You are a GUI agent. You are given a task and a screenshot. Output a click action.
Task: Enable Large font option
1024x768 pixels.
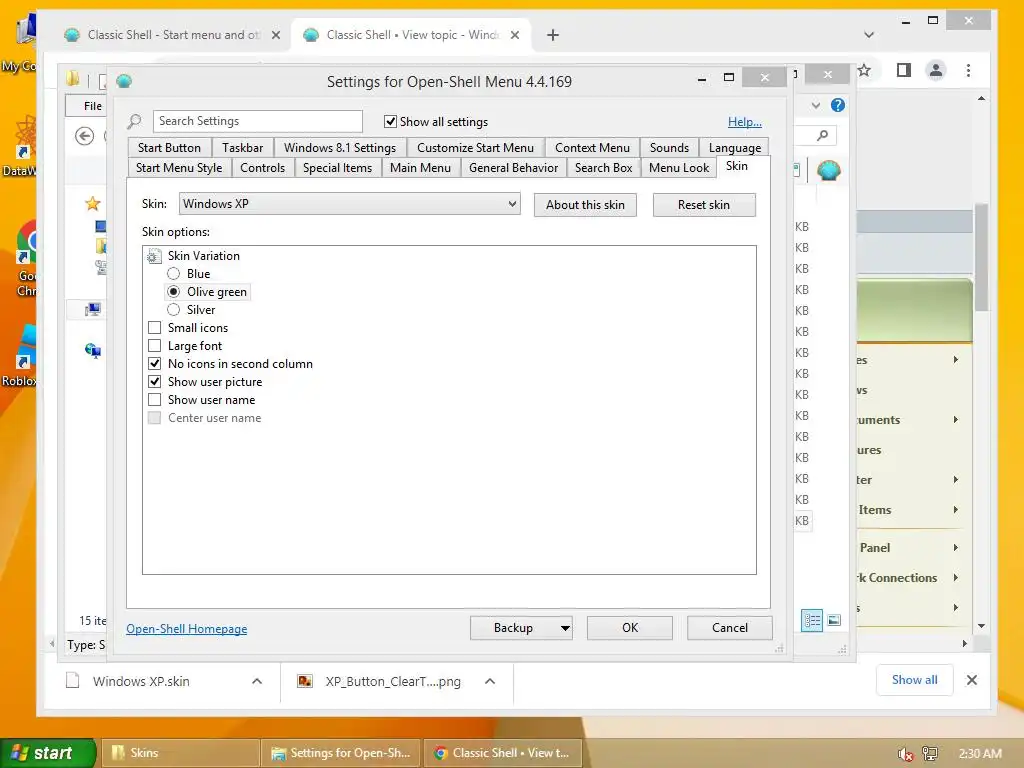click(x=154, y=345)
